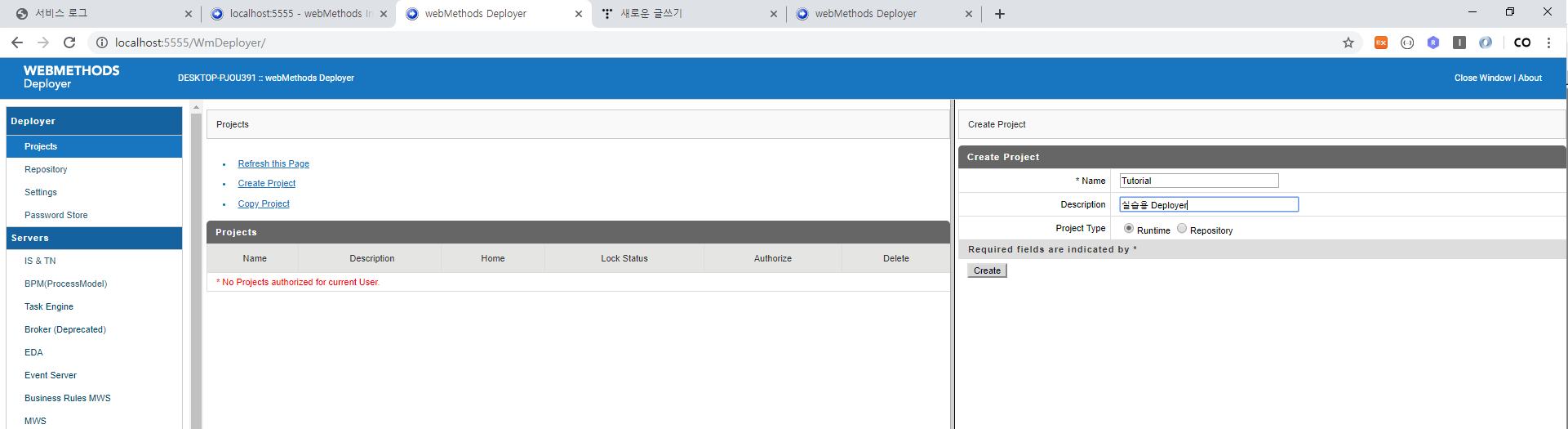
Task: Click the Delete column header
Action: 896,258
